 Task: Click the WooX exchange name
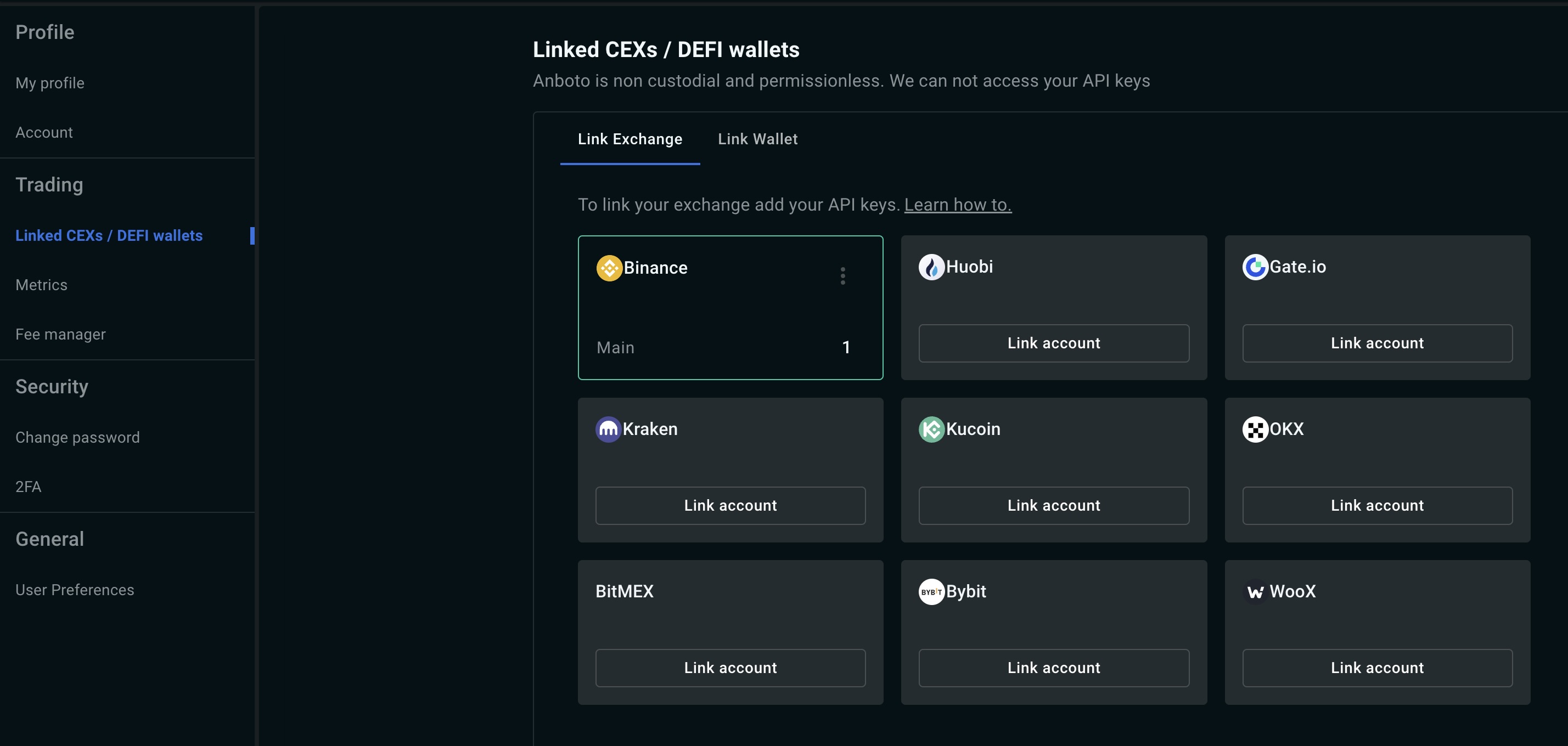pyautogui.click(x=1293, y=591)
